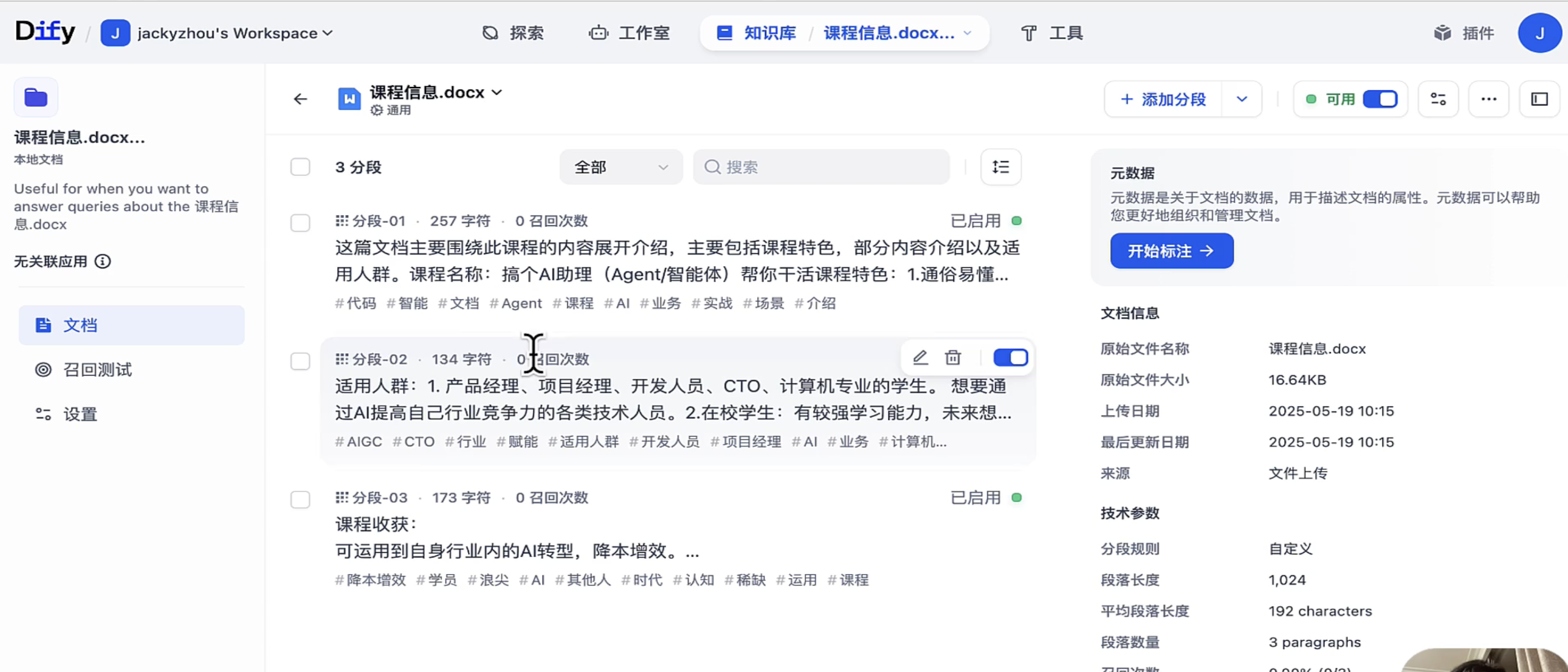Click the back arrow beside 课程信息.docx
The width and height of the screenshot is (1568, 672).
pos(300,99)
